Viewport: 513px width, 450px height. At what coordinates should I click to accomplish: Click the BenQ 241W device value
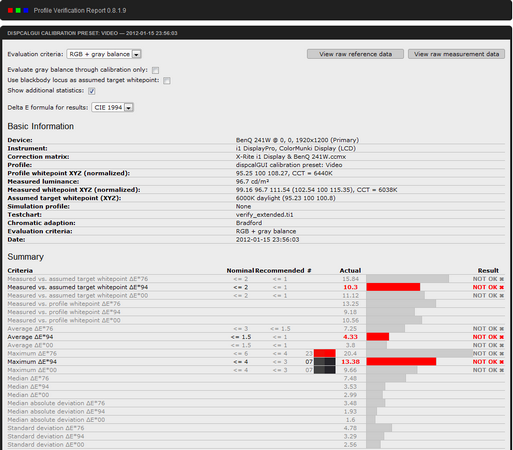tap(297, 140)
